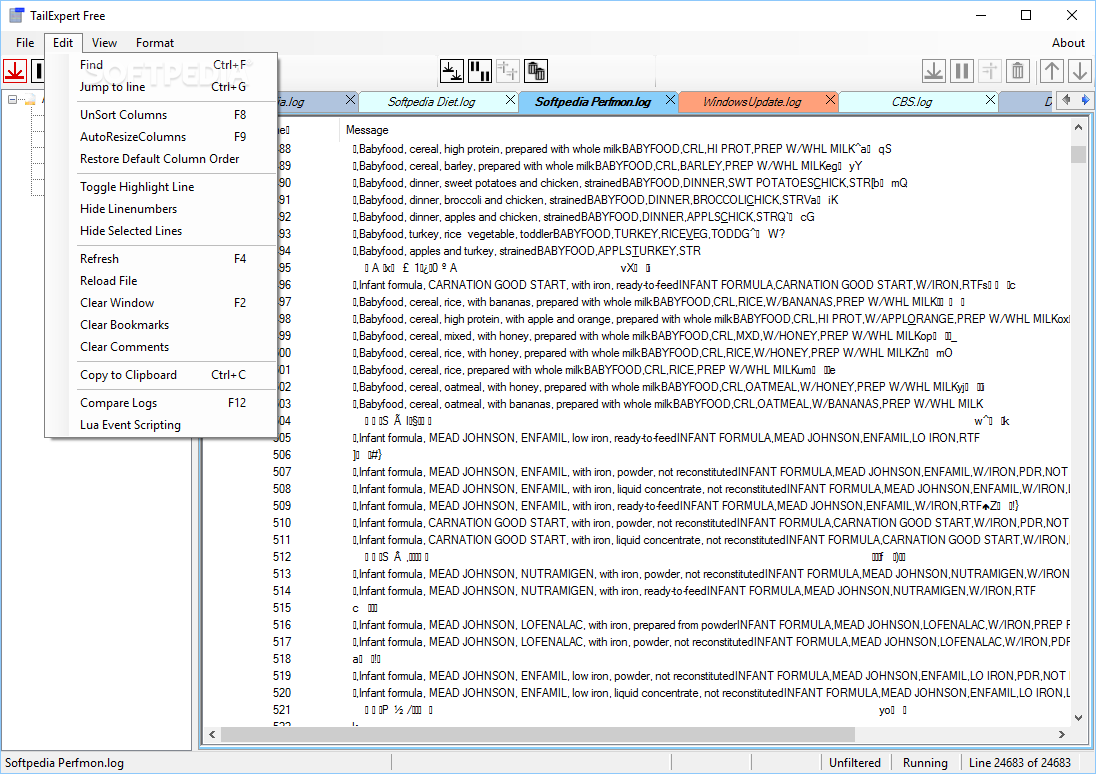Click the gray down arrow toolbar icon
1096x774 pixels.
pos(1080,71)
